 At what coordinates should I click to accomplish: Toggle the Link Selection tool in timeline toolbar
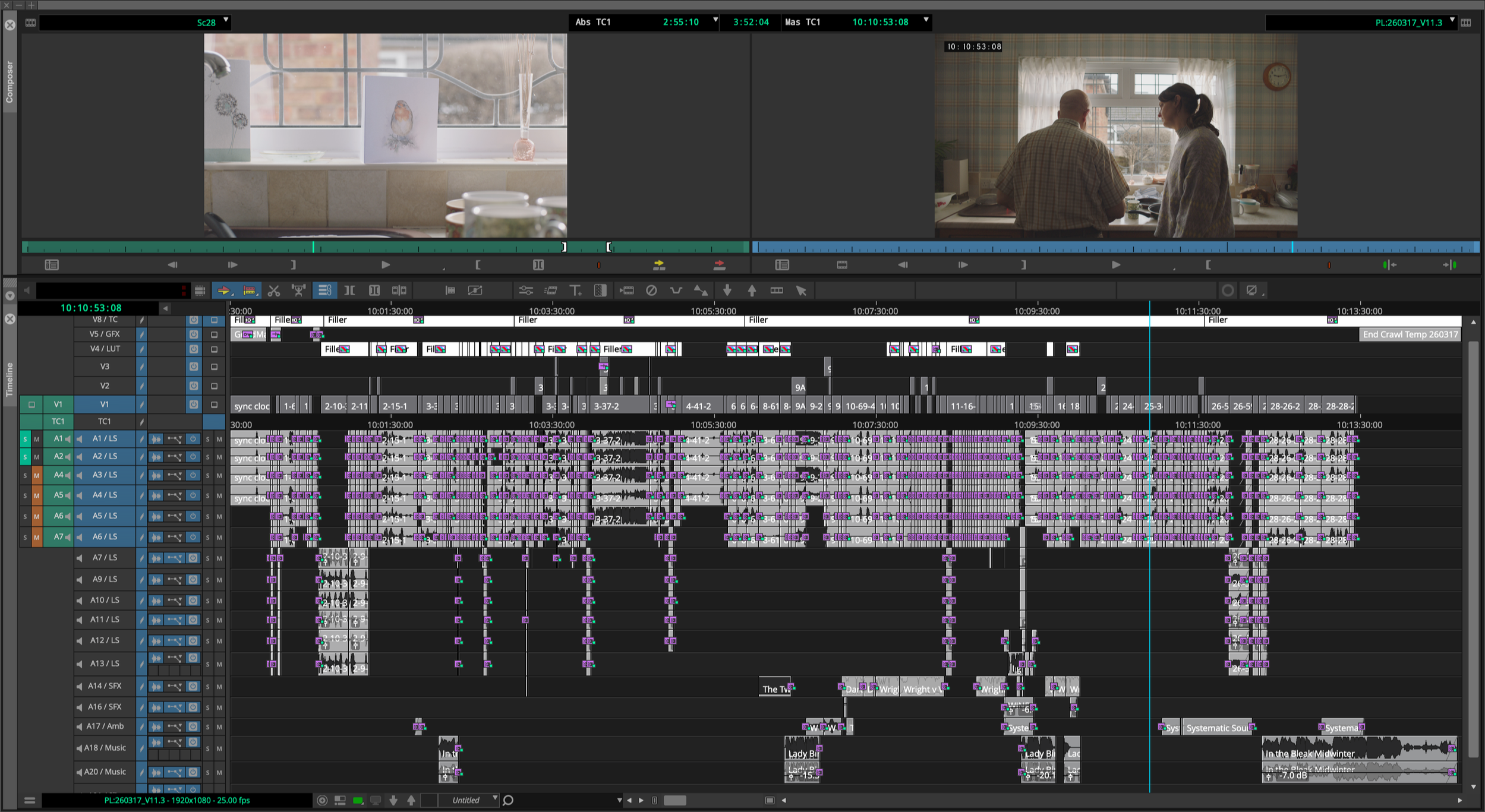coord(324,290)
